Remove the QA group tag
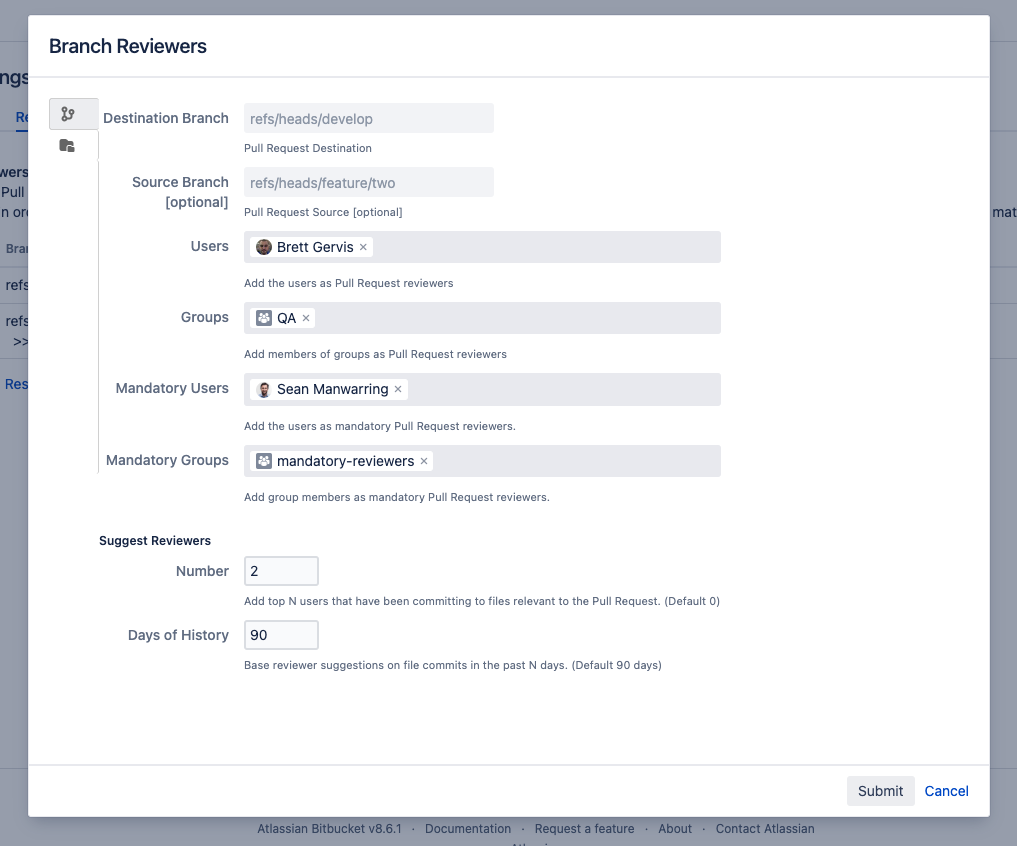1017x846 pixels. [306, 318]
